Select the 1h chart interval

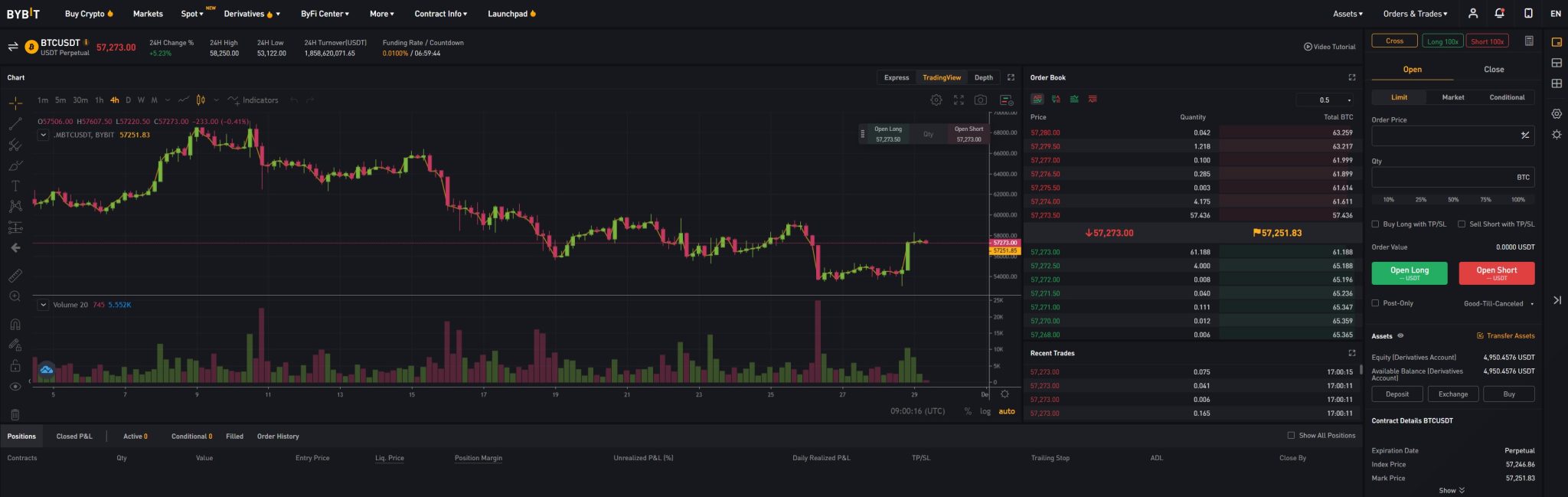point(99,100)
